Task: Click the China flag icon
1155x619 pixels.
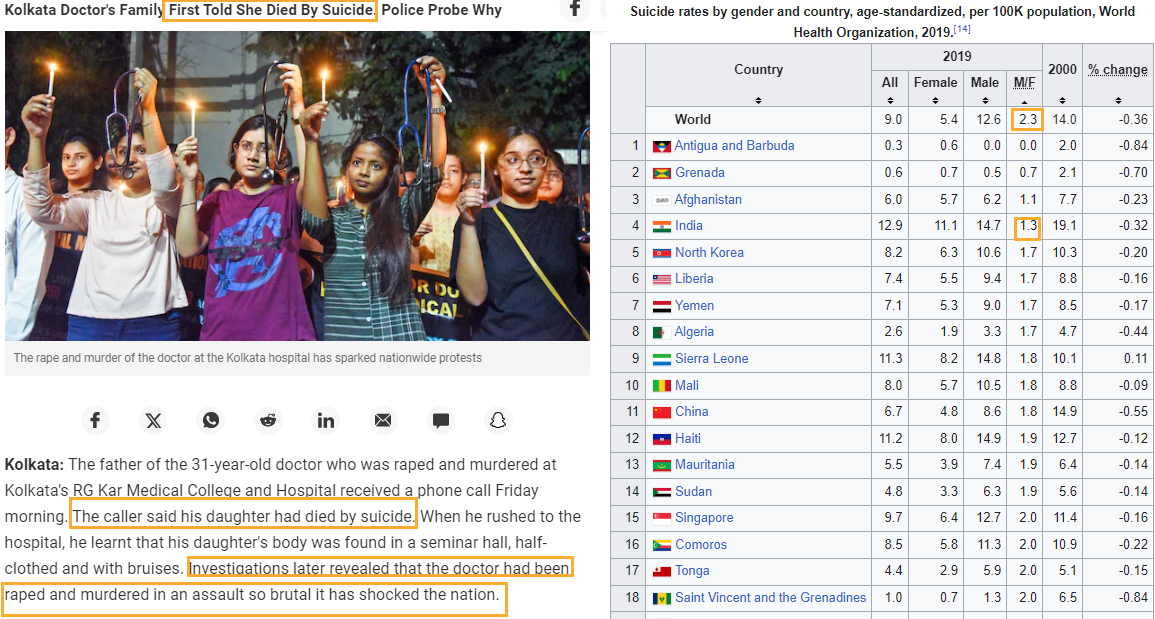Action: pos(661,413)
